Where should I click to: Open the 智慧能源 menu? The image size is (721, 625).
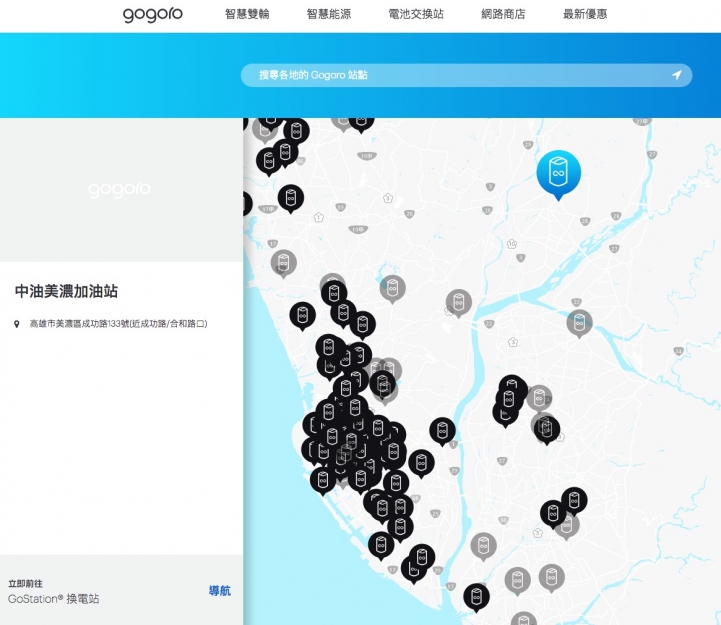pyautogui.click(x=329, y=14)
